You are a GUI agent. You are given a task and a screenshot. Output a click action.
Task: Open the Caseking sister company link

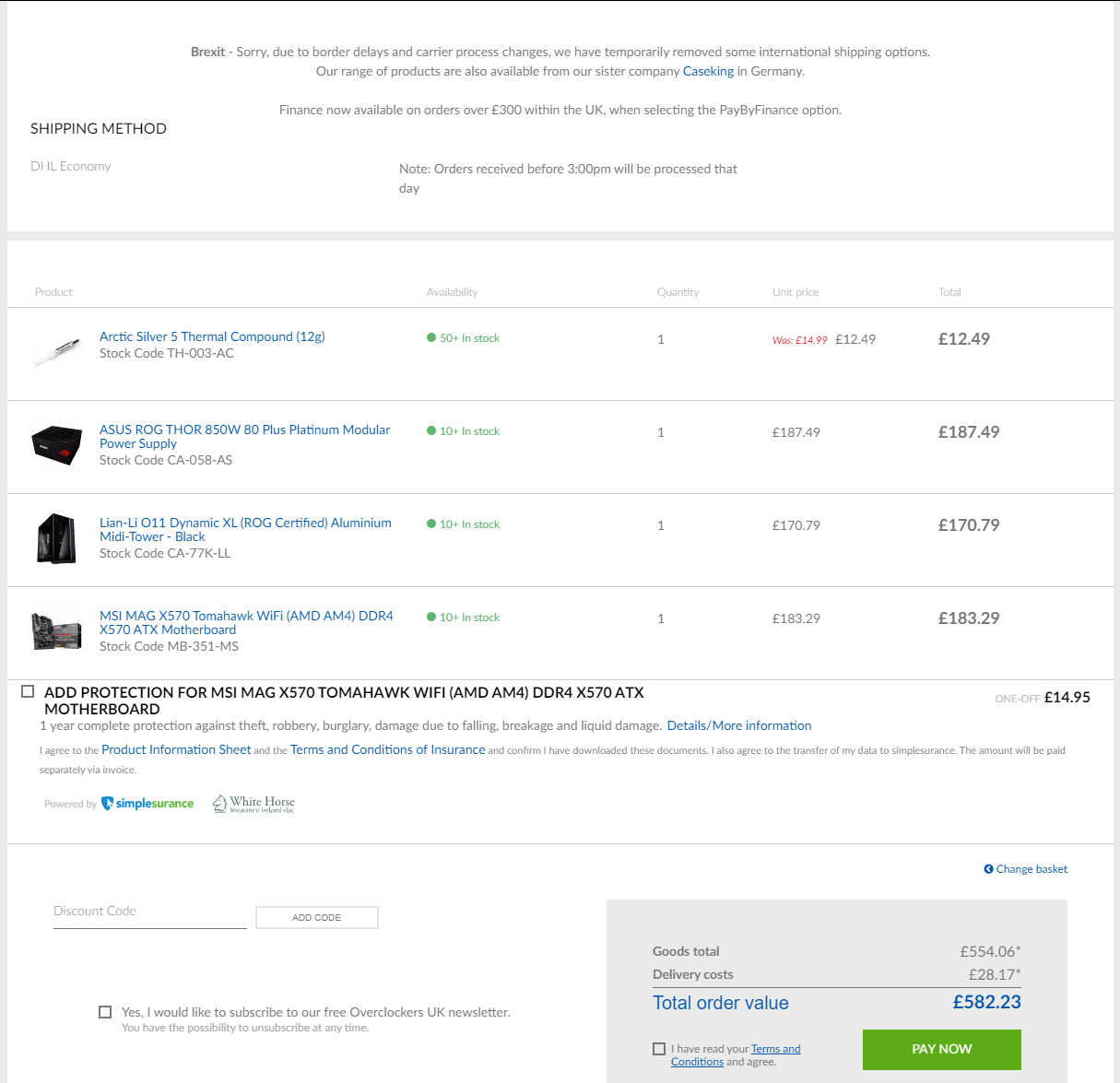[x=708, y=71]
